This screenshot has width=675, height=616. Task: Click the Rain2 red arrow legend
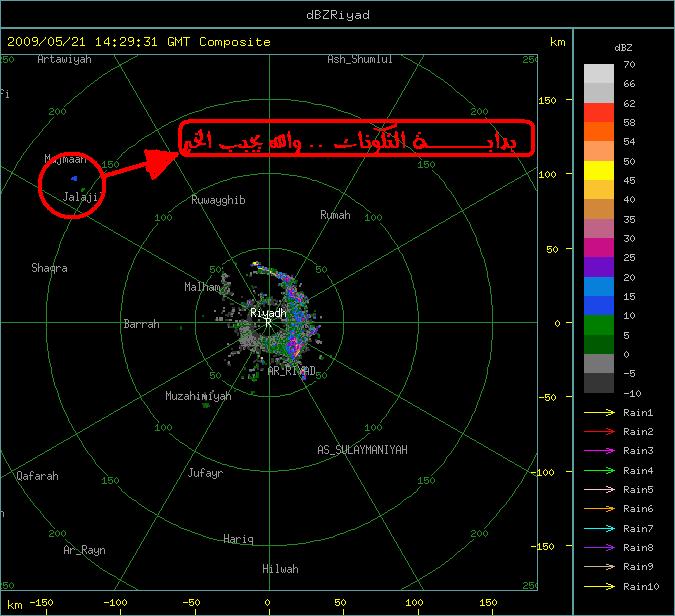pos(599,431)
